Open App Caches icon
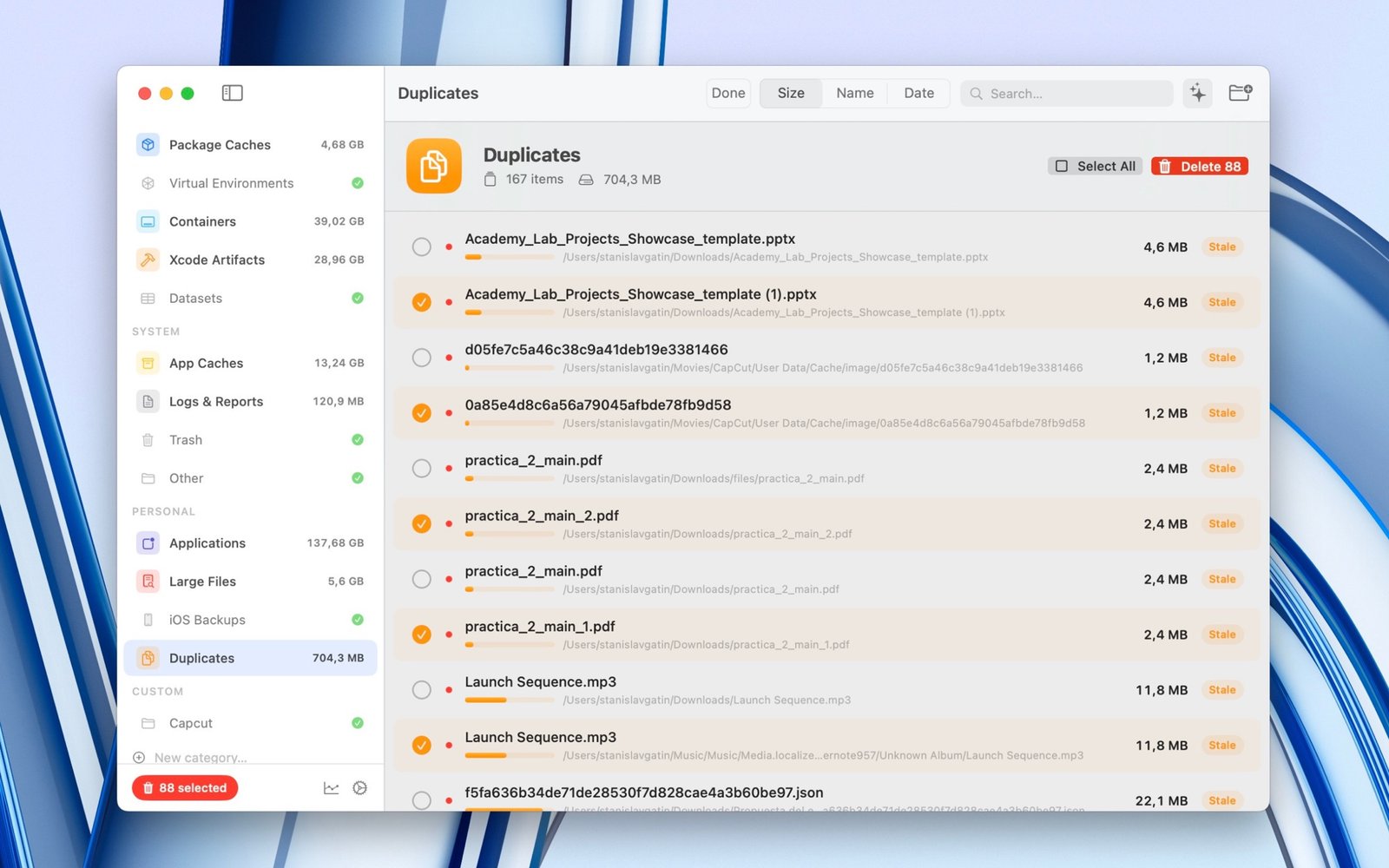Screen dimensions: 1389x868 [148, 363]
